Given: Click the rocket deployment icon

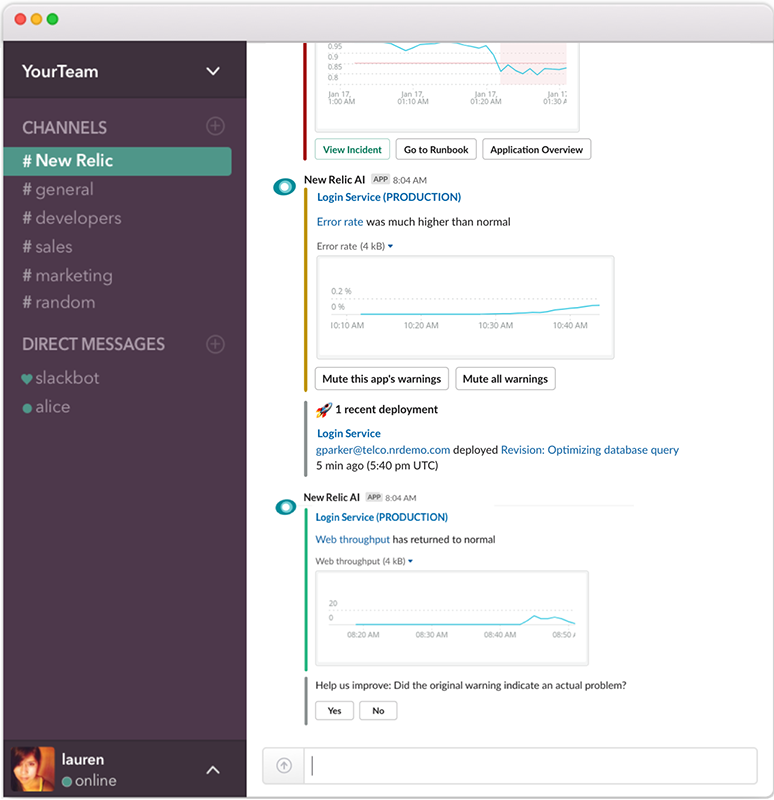Looking at the screenshot, I should tap(323, 410).
